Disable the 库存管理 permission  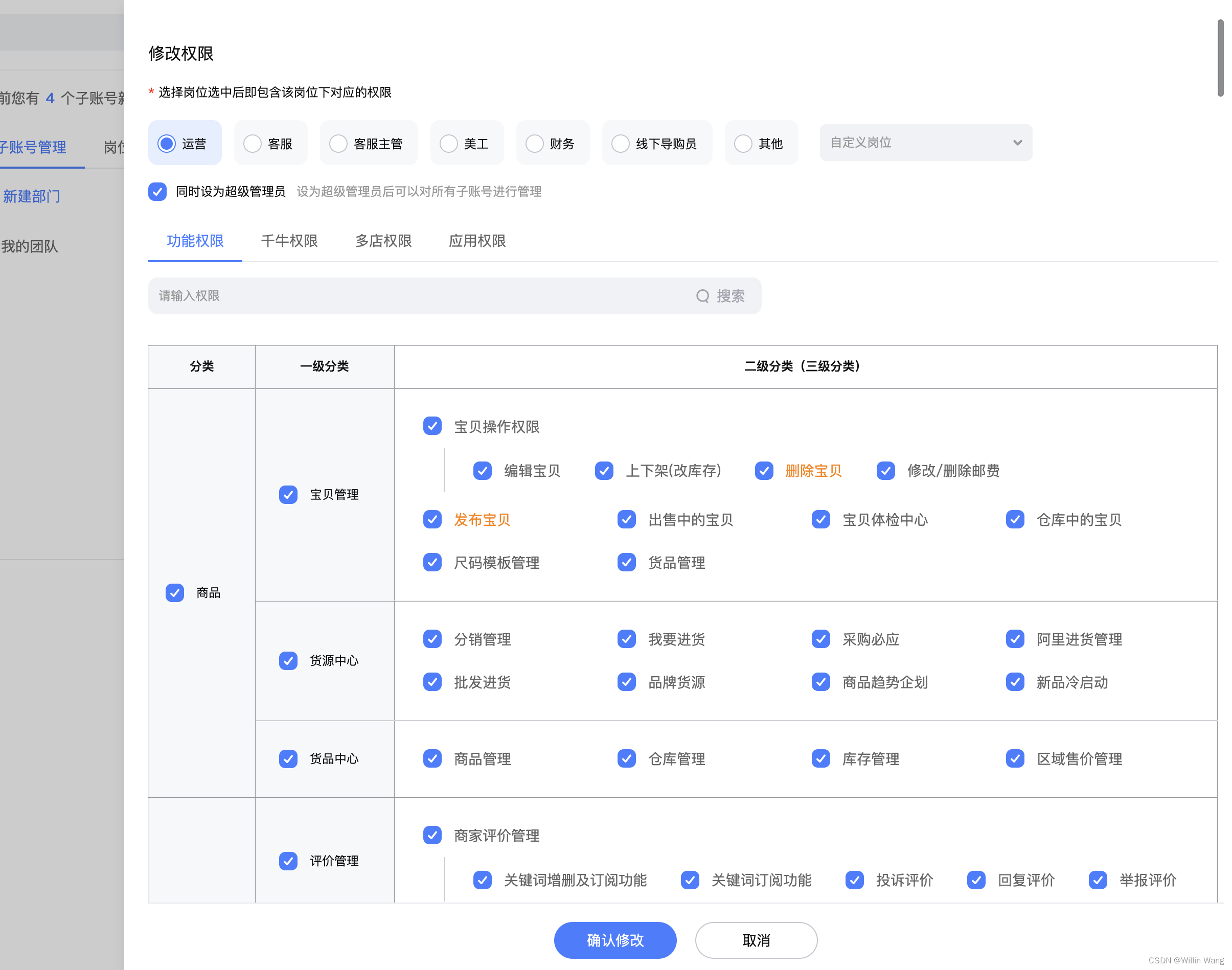click(x=821, y=759)
